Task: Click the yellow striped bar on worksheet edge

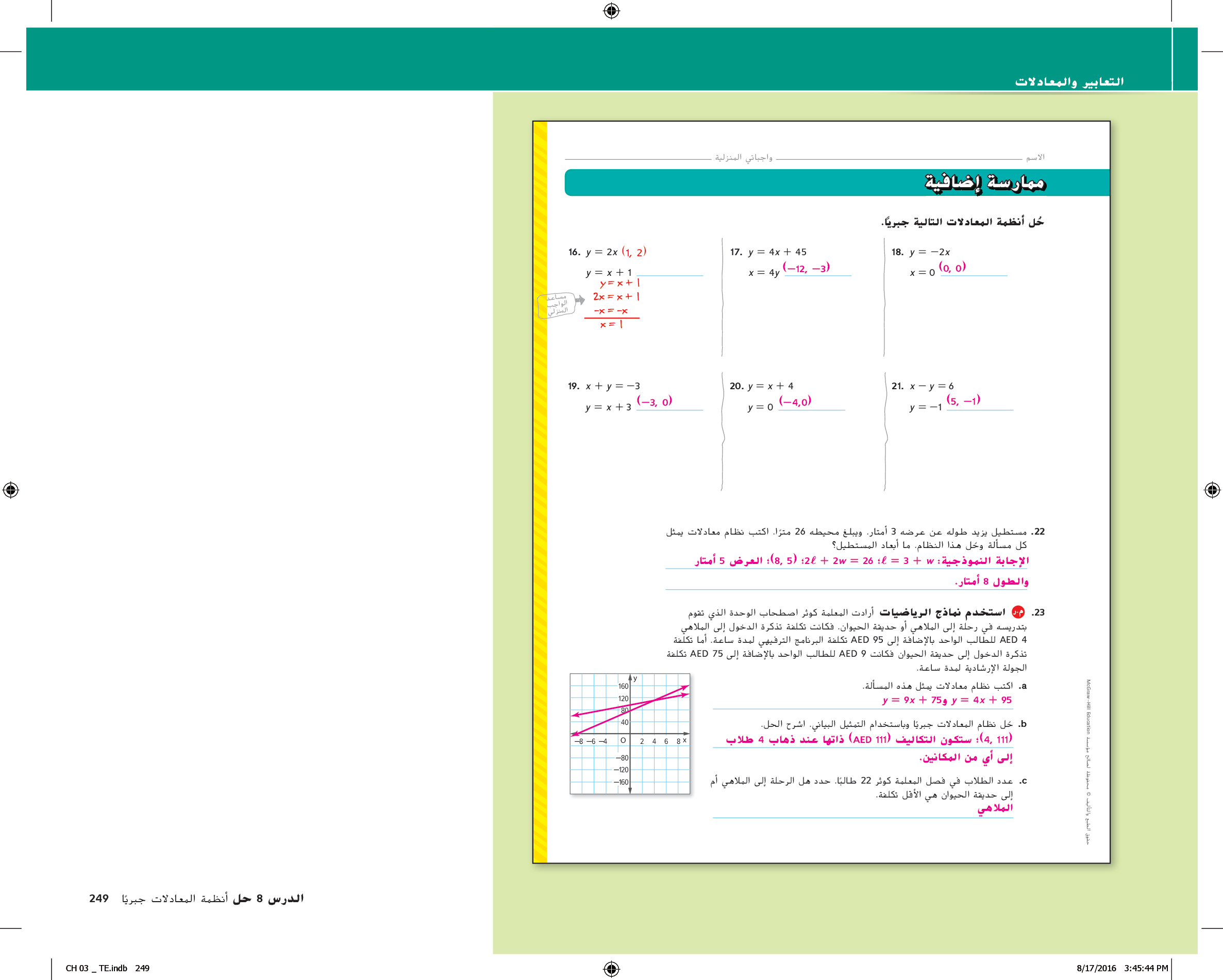Action: (541, 491)
